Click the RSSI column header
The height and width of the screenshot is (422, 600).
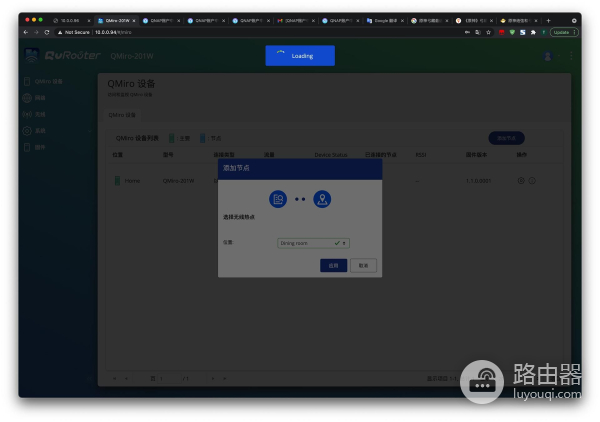421,155
